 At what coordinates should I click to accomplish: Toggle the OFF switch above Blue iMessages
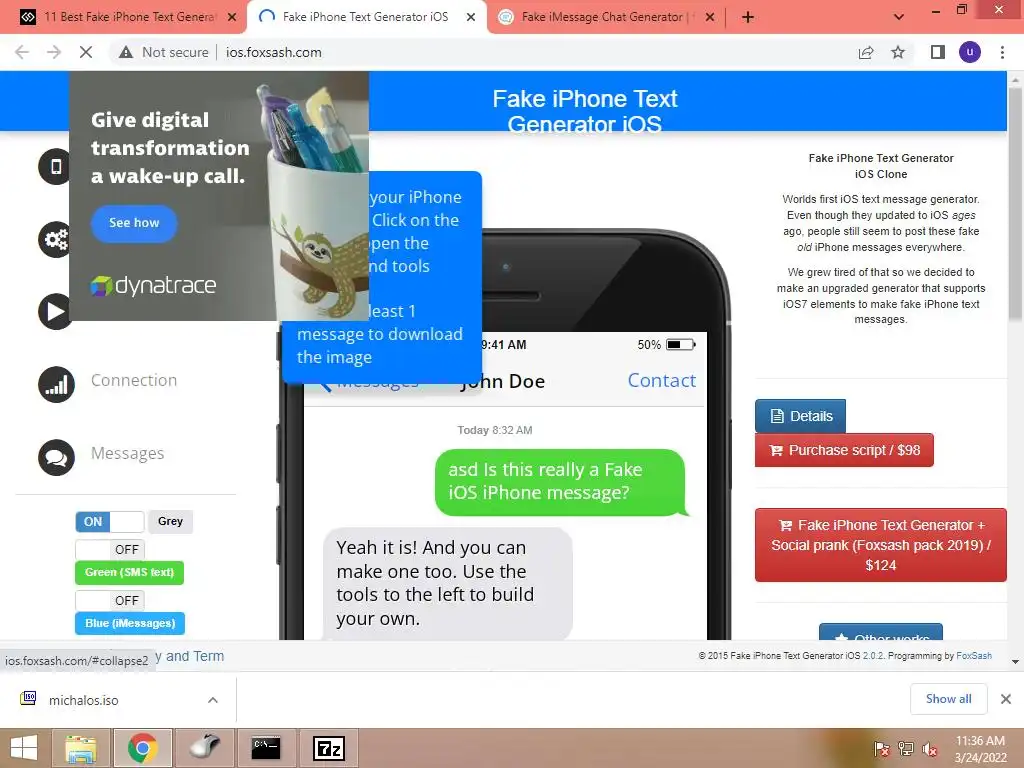110,600
